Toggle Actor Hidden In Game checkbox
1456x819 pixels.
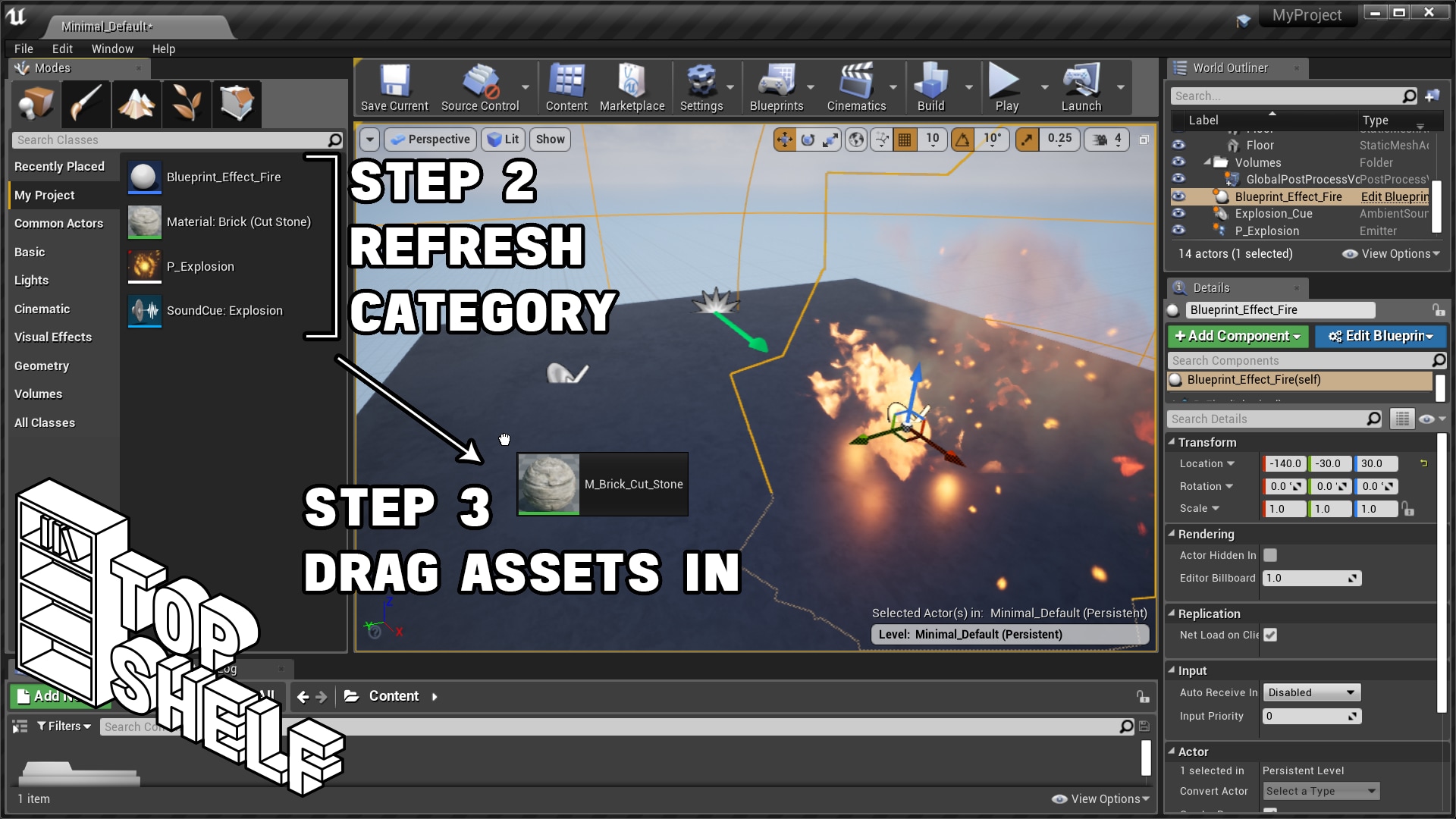1270,555
